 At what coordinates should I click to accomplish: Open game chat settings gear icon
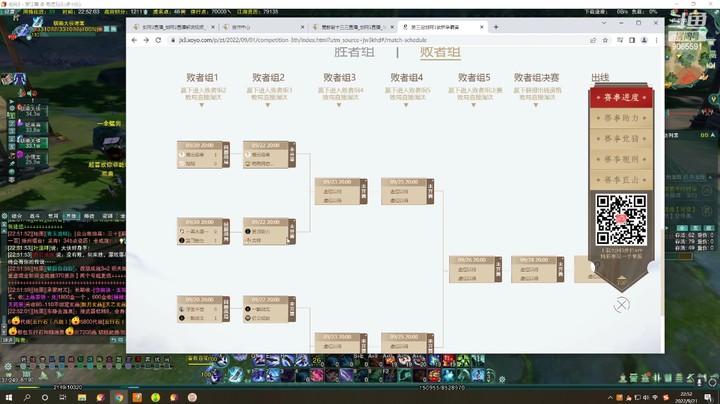(x=4, y=215)
